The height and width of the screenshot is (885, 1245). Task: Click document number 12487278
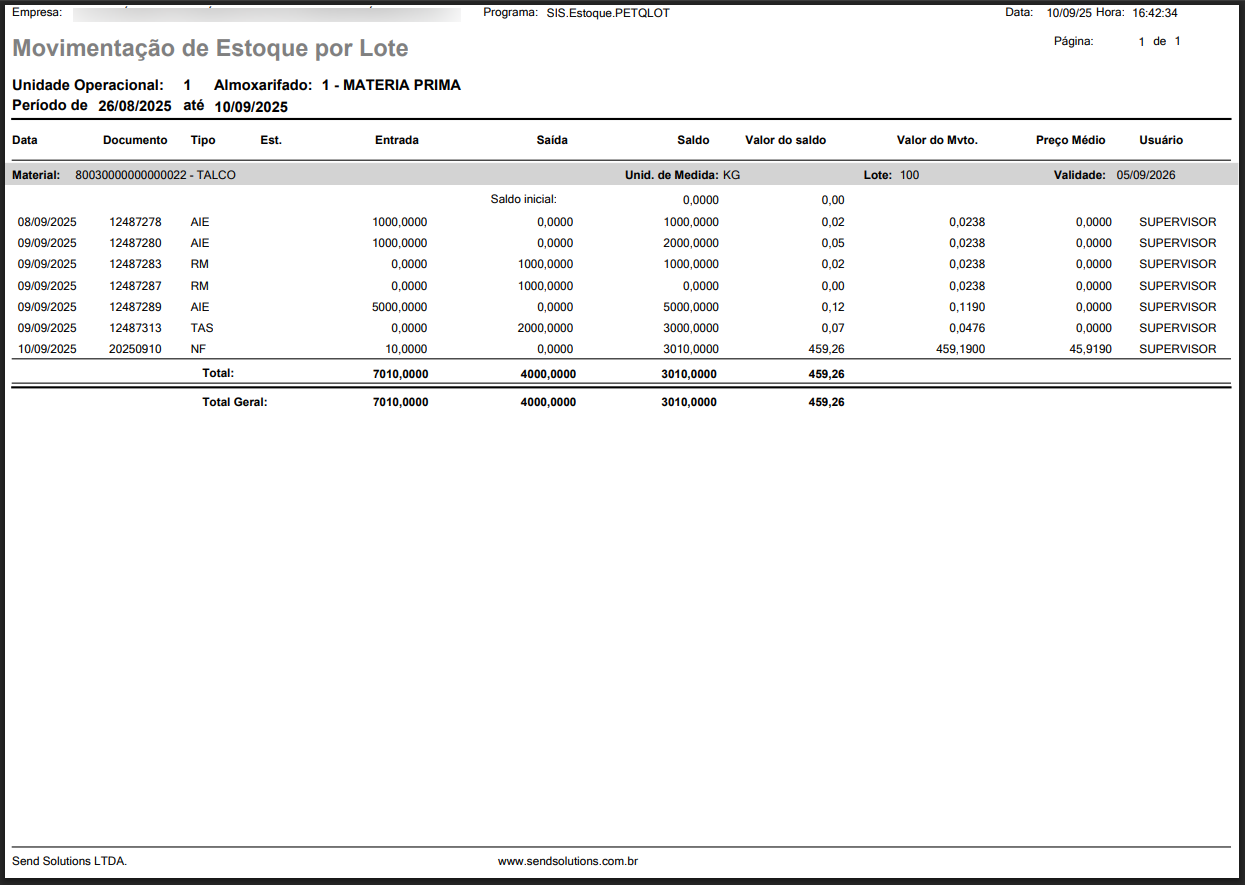tap(135, 222)
